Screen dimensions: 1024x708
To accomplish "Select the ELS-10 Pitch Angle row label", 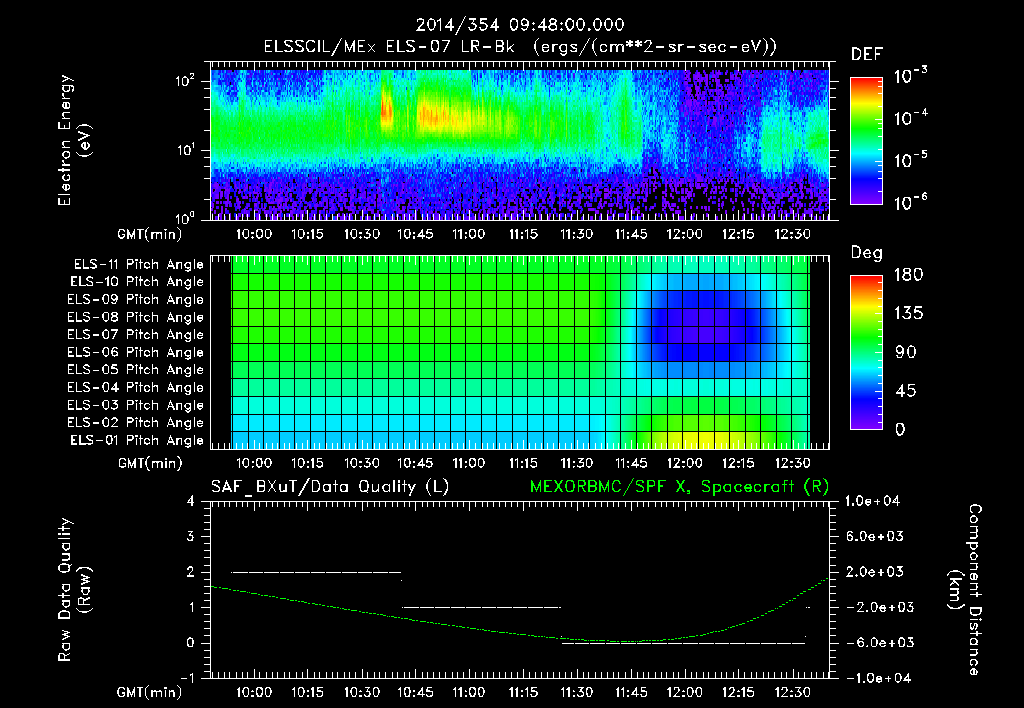I will point(137,282).
